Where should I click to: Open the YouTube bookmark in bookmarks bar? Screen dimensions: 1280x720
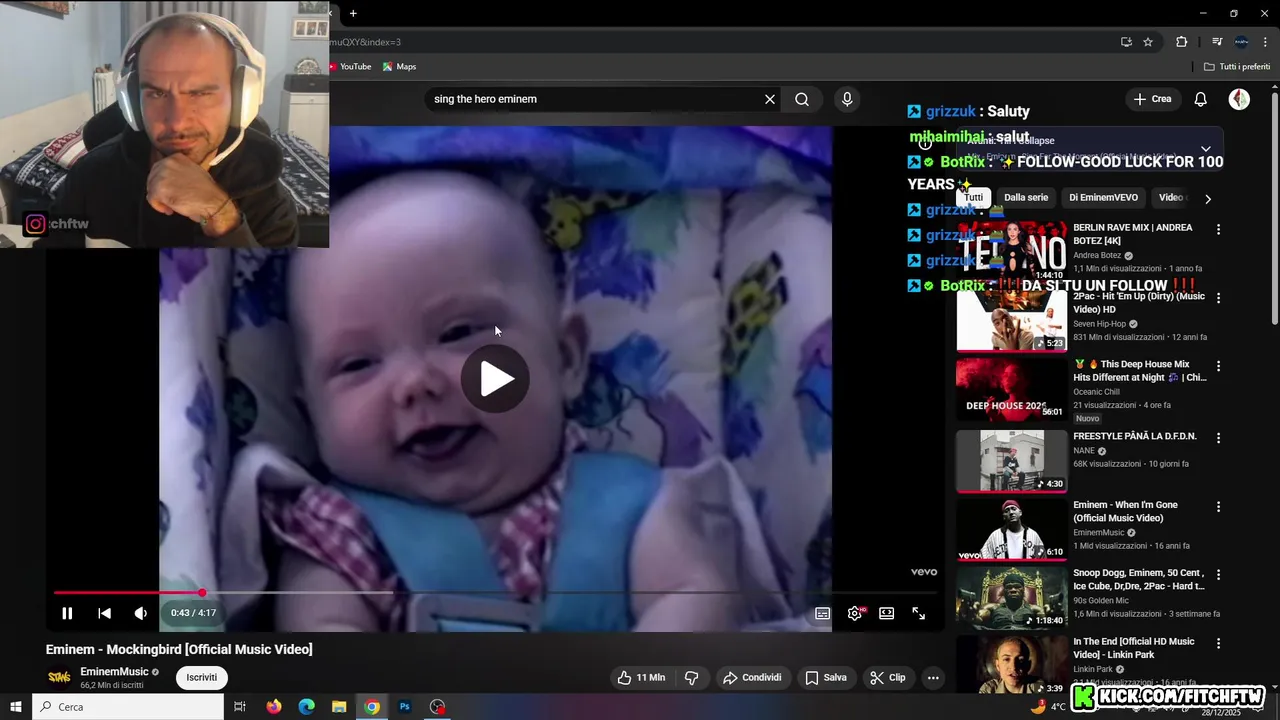[349, 67]
